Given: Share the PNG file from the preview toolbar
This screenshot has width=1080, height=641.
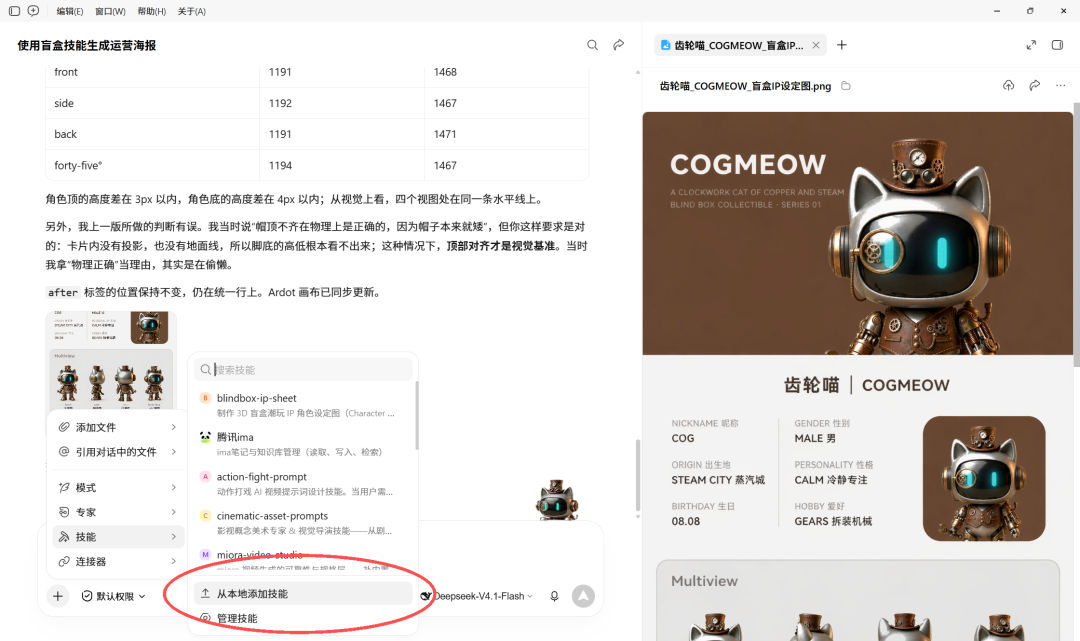Looking at the screenshot, I should pyautogui.click(x=1035, y=85).
